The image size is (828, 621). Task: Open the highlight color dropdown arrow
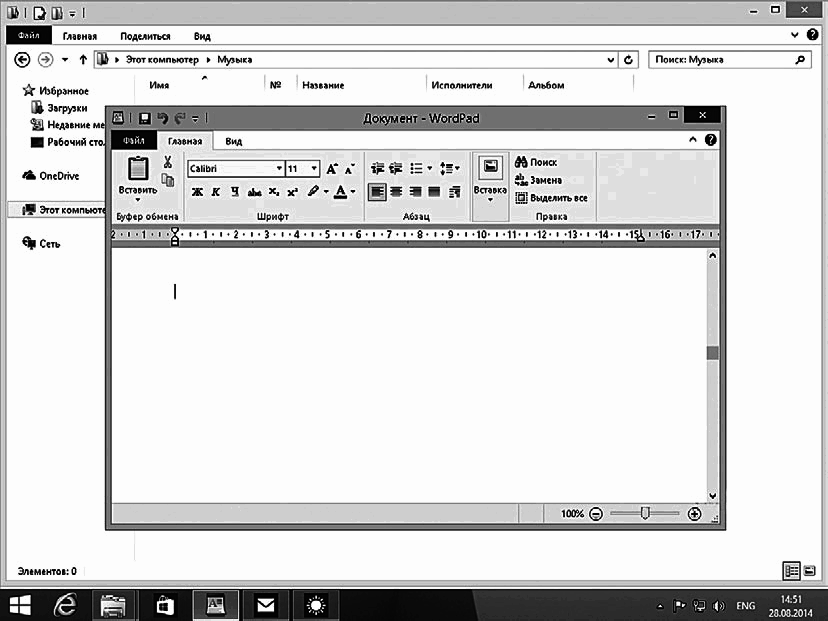point(326,192)
